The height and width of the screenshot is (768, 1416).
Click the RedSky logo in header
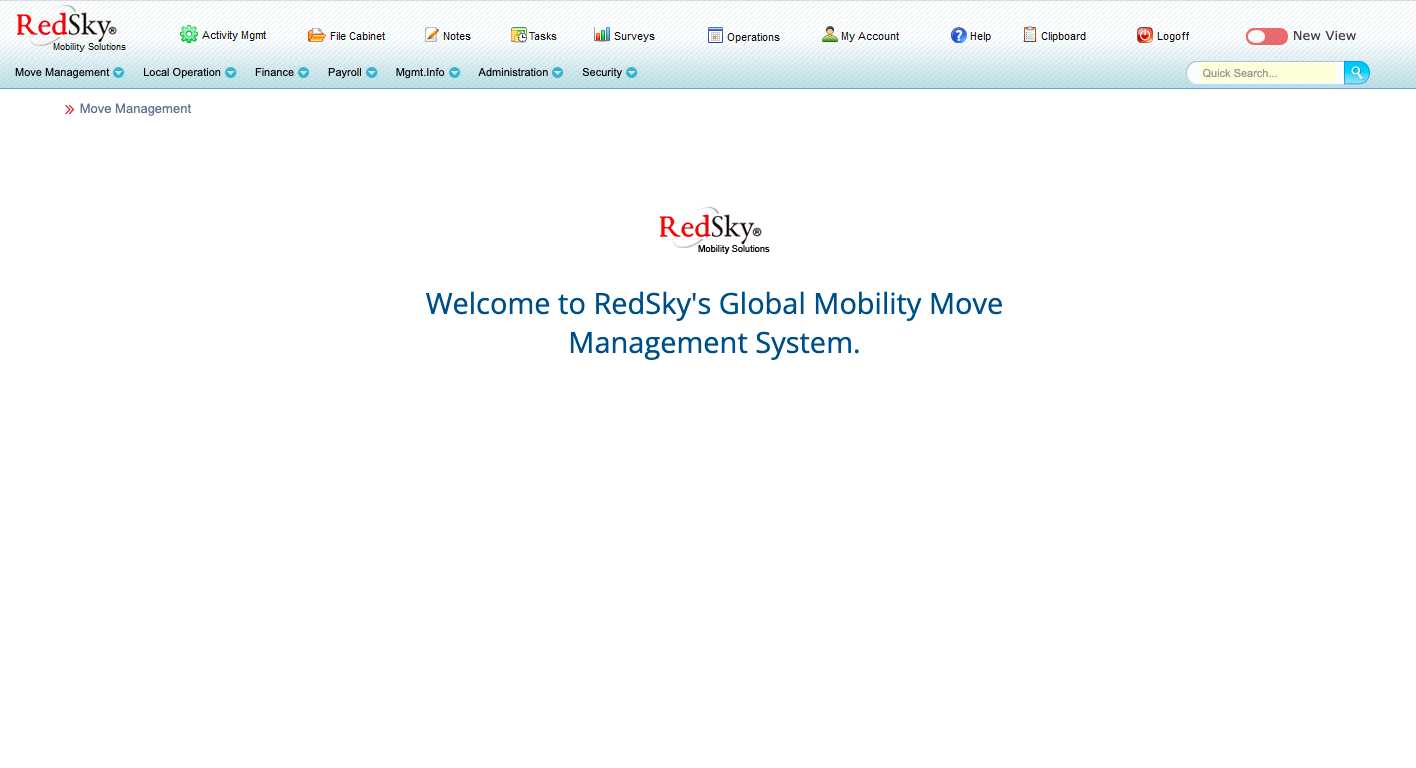coord(70,29)
